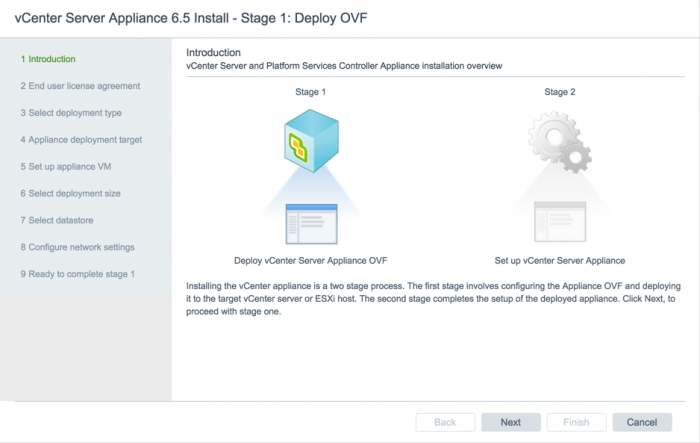
Task: Click the Stage 2 grayed window icon
Action: (560, 222)
